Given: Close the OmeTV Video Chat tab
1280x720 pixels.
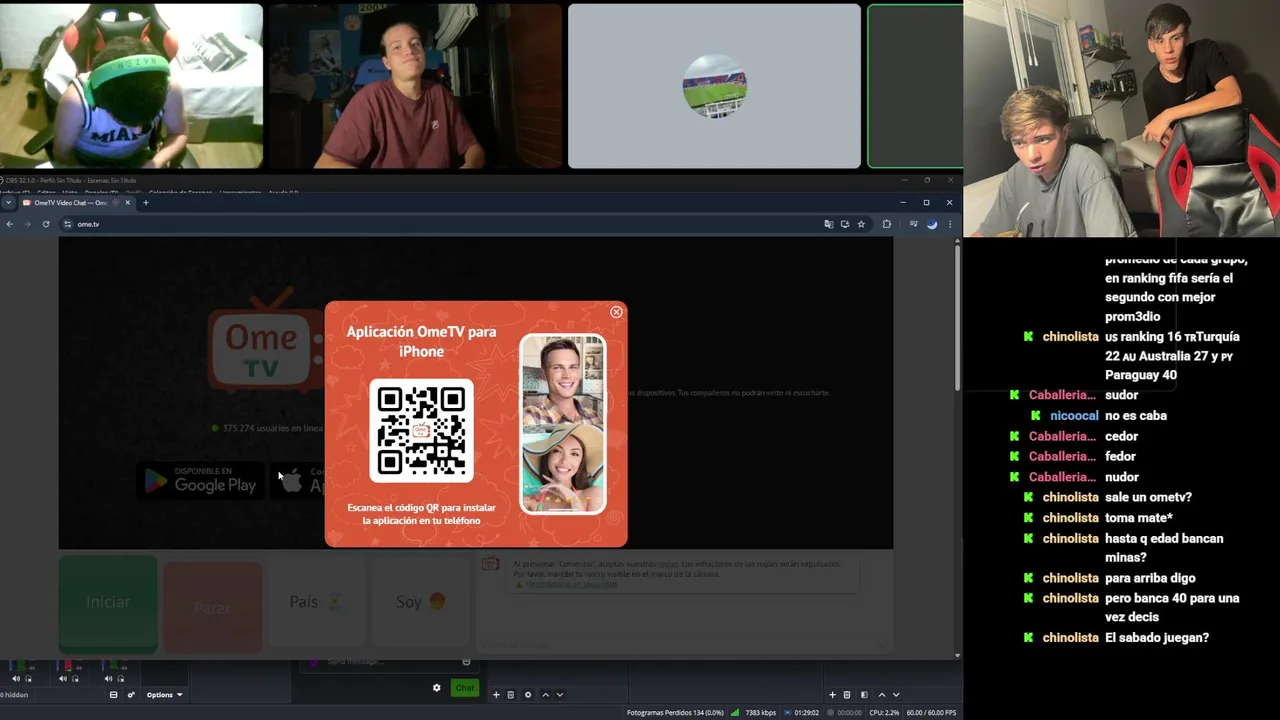Looking at the screenshot, I should [x=127, y=203].
